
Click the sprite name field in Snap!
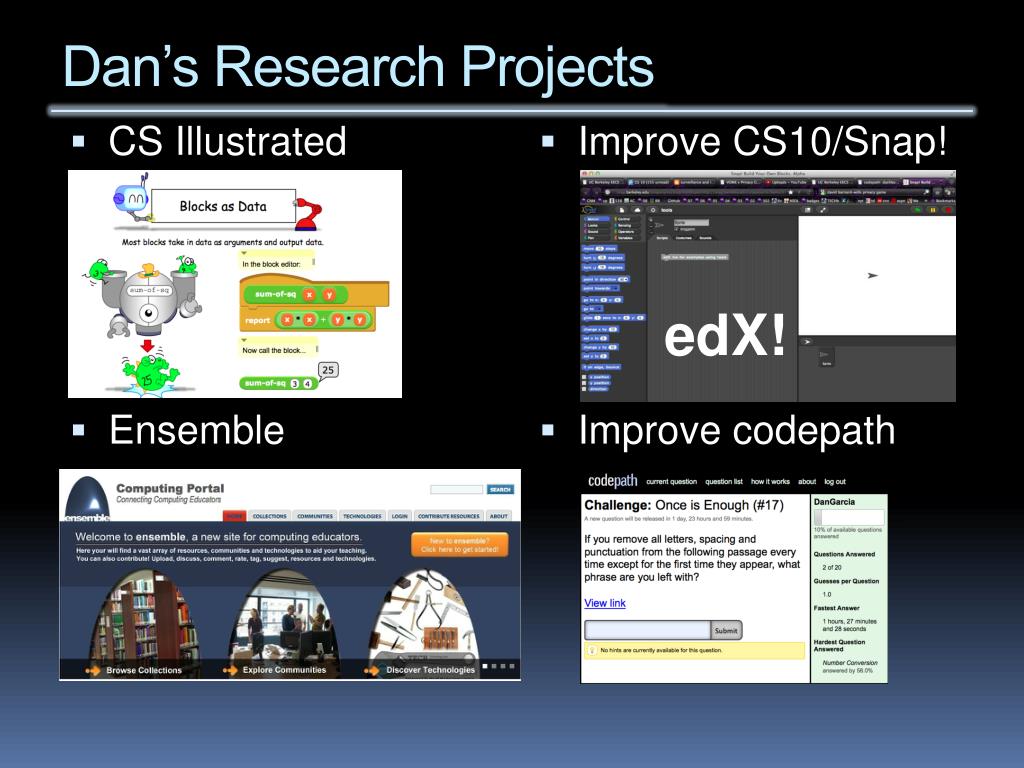point(692,222)
